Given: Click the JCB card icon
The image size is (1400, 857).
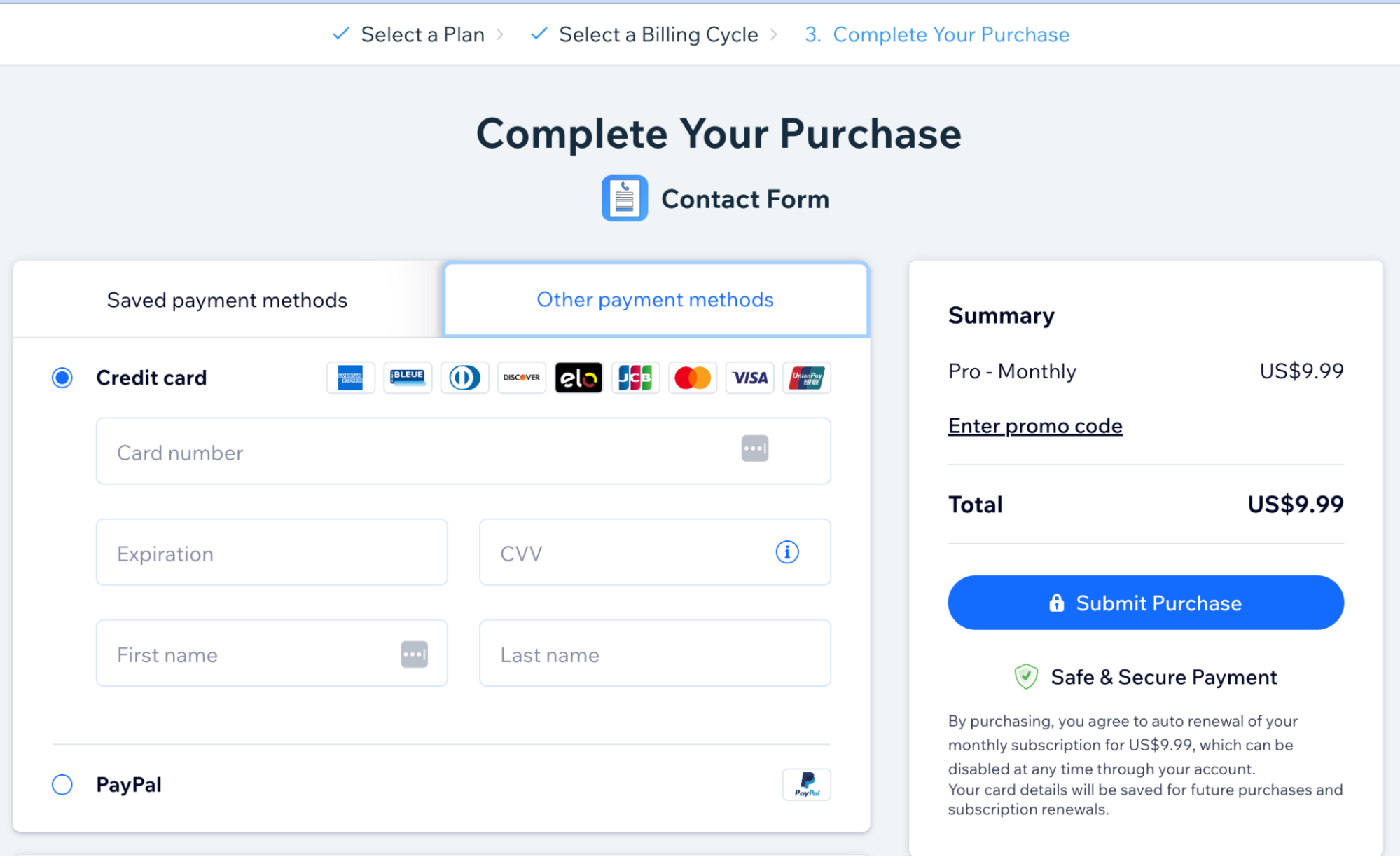Looking at the screenshot, I should tap(635, 378).
